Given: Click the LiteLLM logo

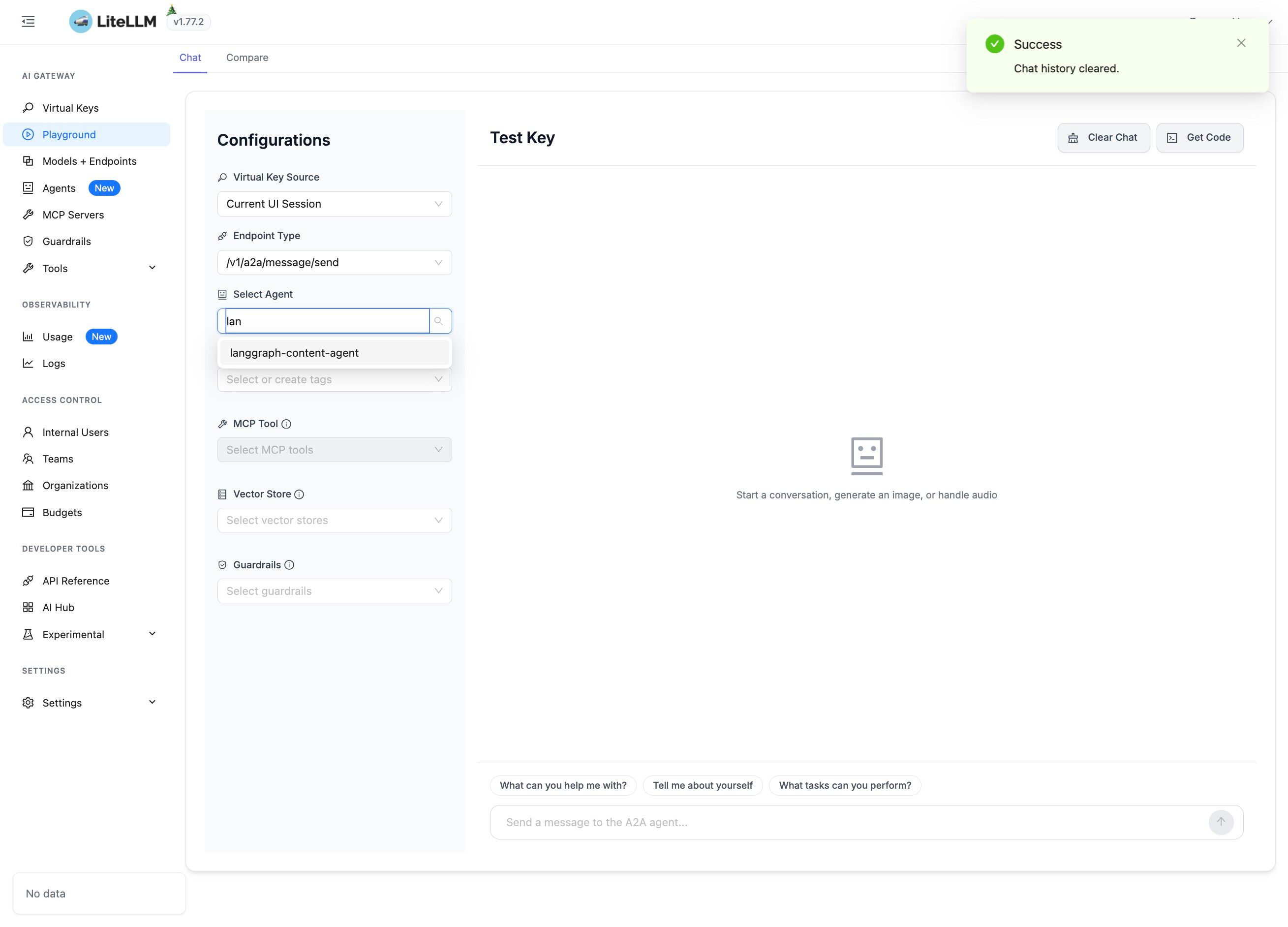Looking at the screenshot, I should (x=113, y=22).
